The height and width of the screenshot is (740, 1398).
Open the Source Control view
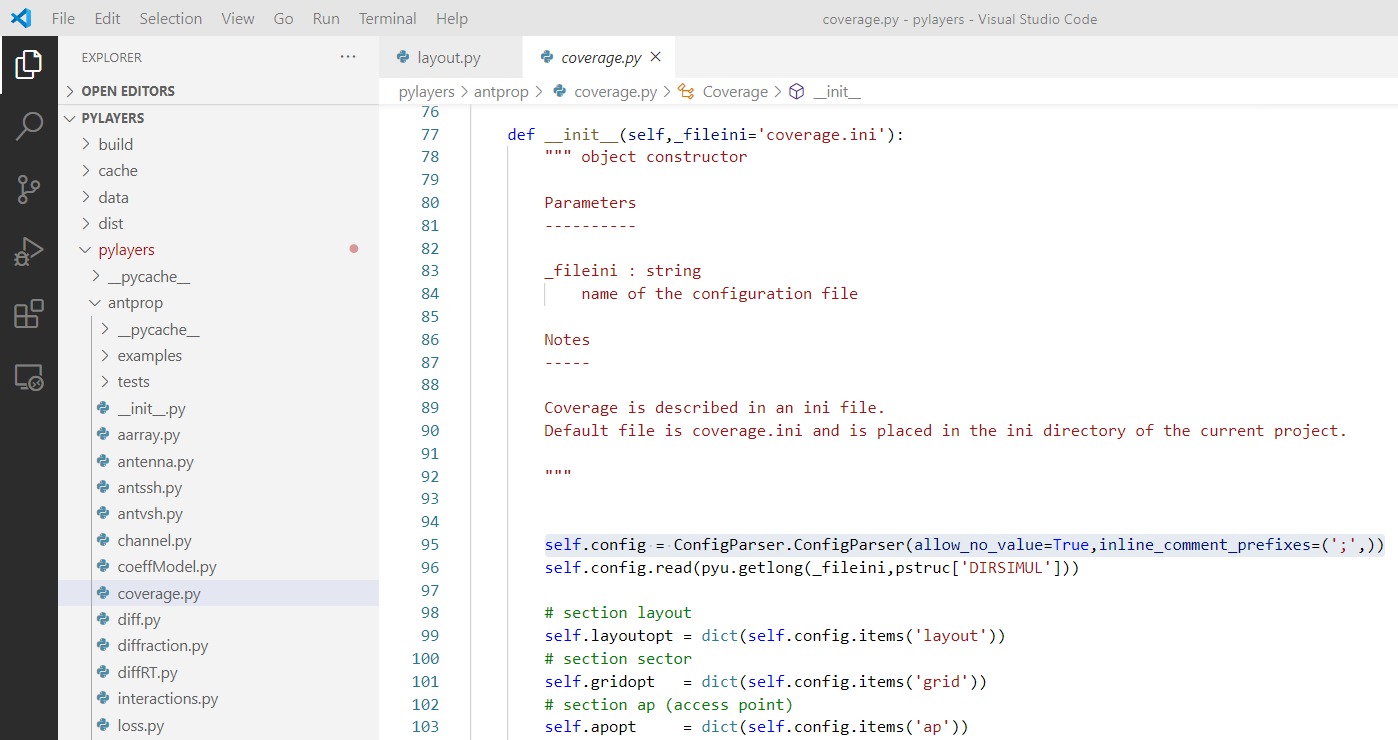click(29, 189)
